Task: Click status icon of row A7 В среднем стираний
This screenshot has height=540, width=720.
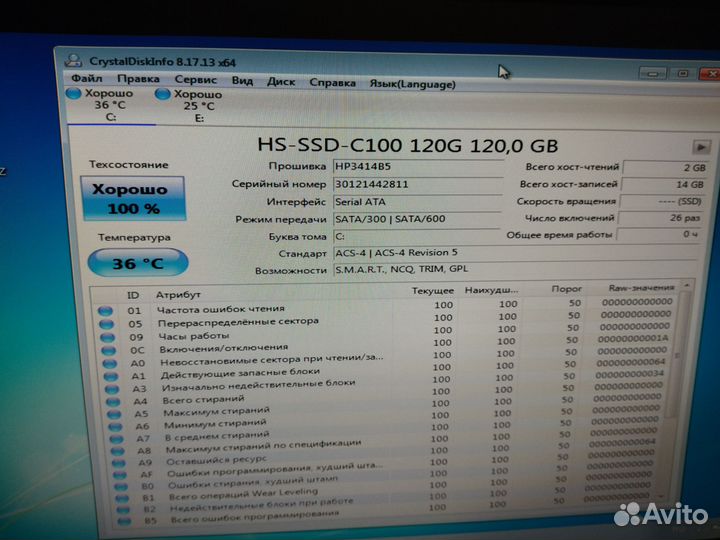Action: coord(117,439)
